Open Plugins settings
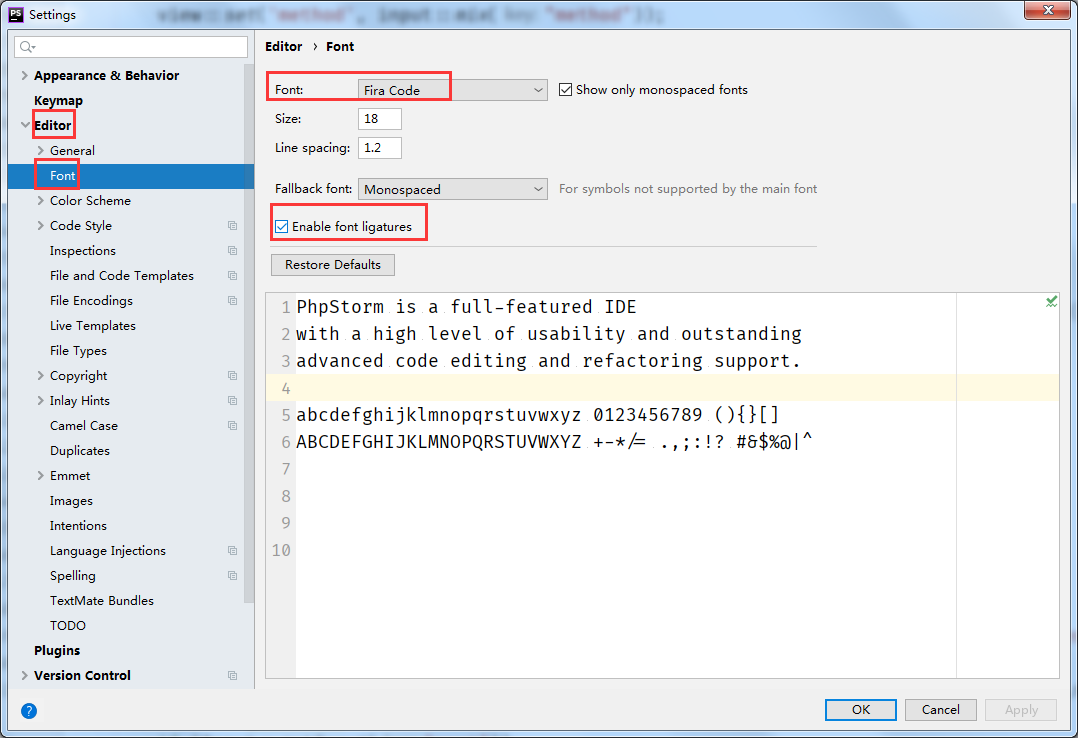1078x738 pixels. 57,651
